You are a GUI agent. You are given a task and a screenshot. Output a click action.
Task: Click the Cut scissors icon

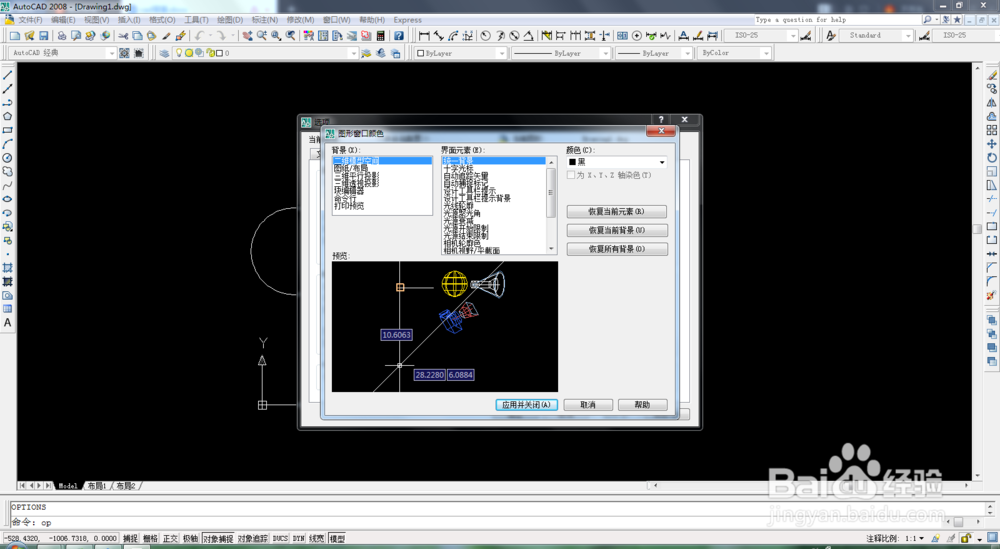(x=123, y=36)
